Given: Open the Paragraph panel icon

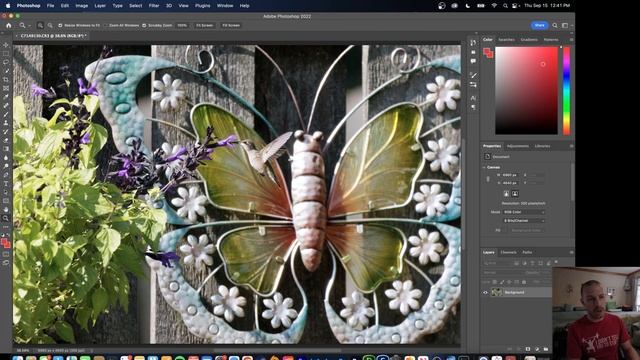Looking at the screenshot, I should coord(473,107).
